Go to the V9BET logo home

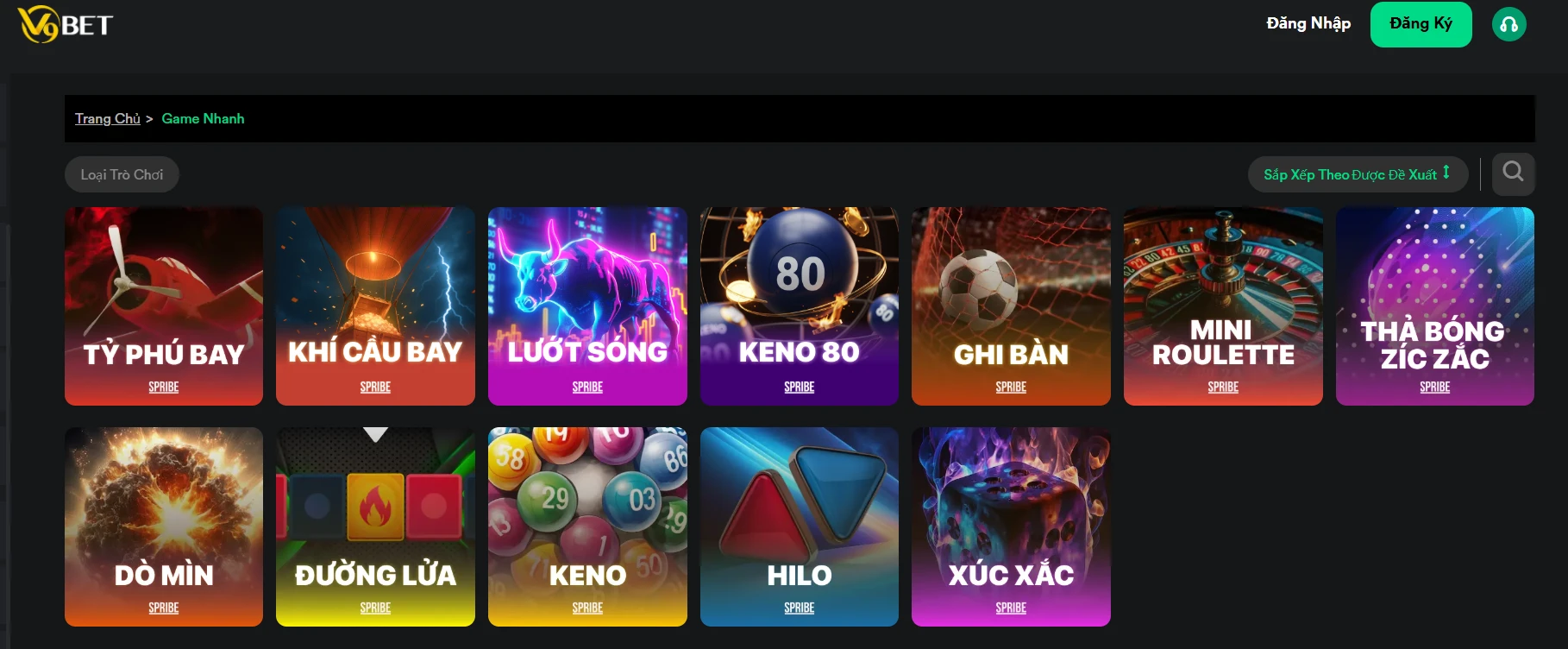[66, 24]
